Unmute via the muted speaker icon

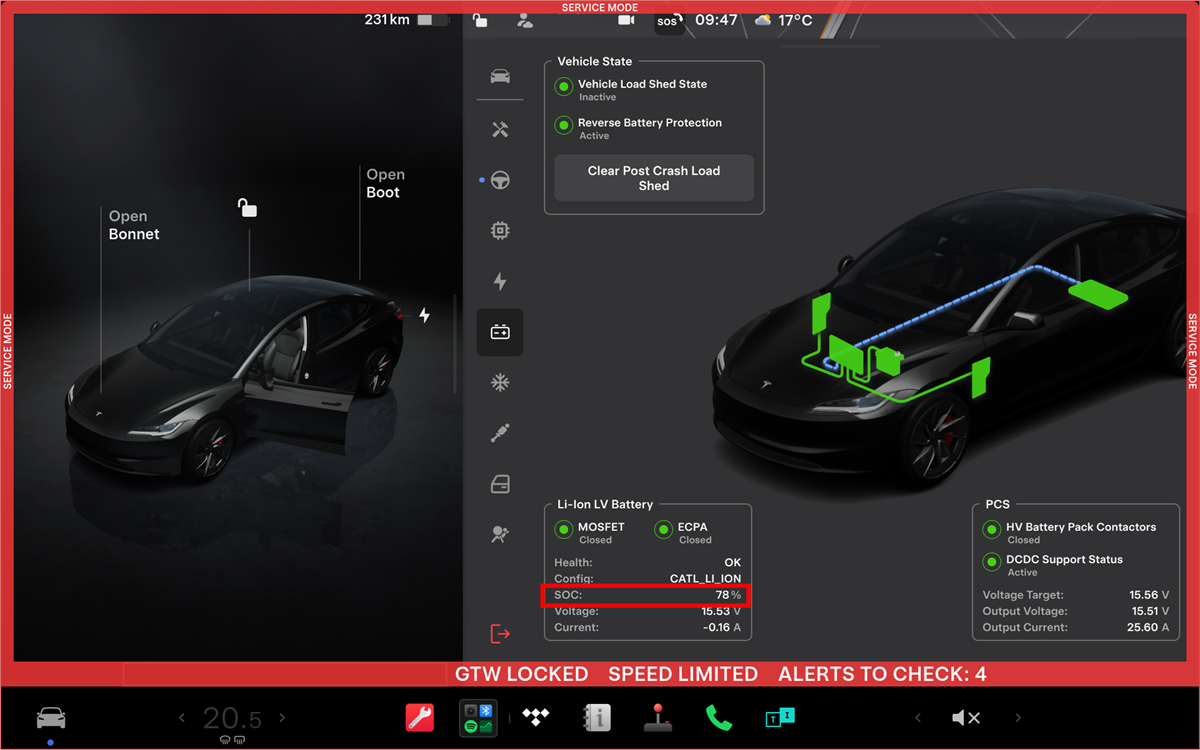click(x=966, y=718)
